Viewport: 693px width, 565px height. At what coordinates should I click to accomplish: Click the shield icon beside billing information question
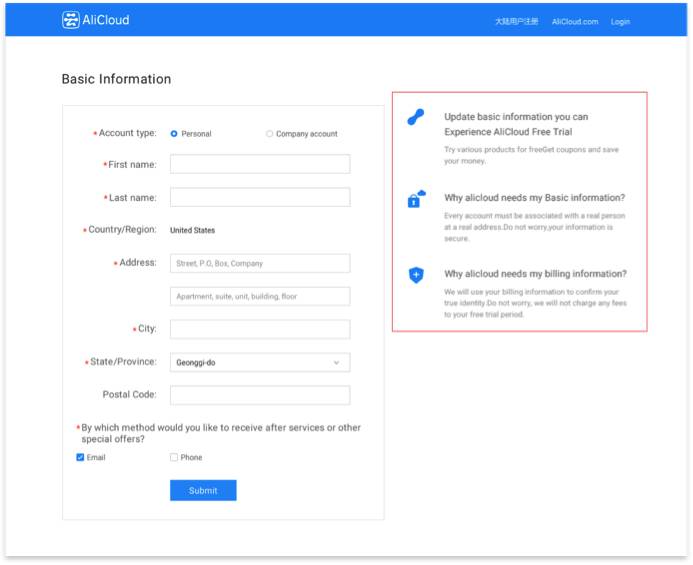[x=416, y=275]
